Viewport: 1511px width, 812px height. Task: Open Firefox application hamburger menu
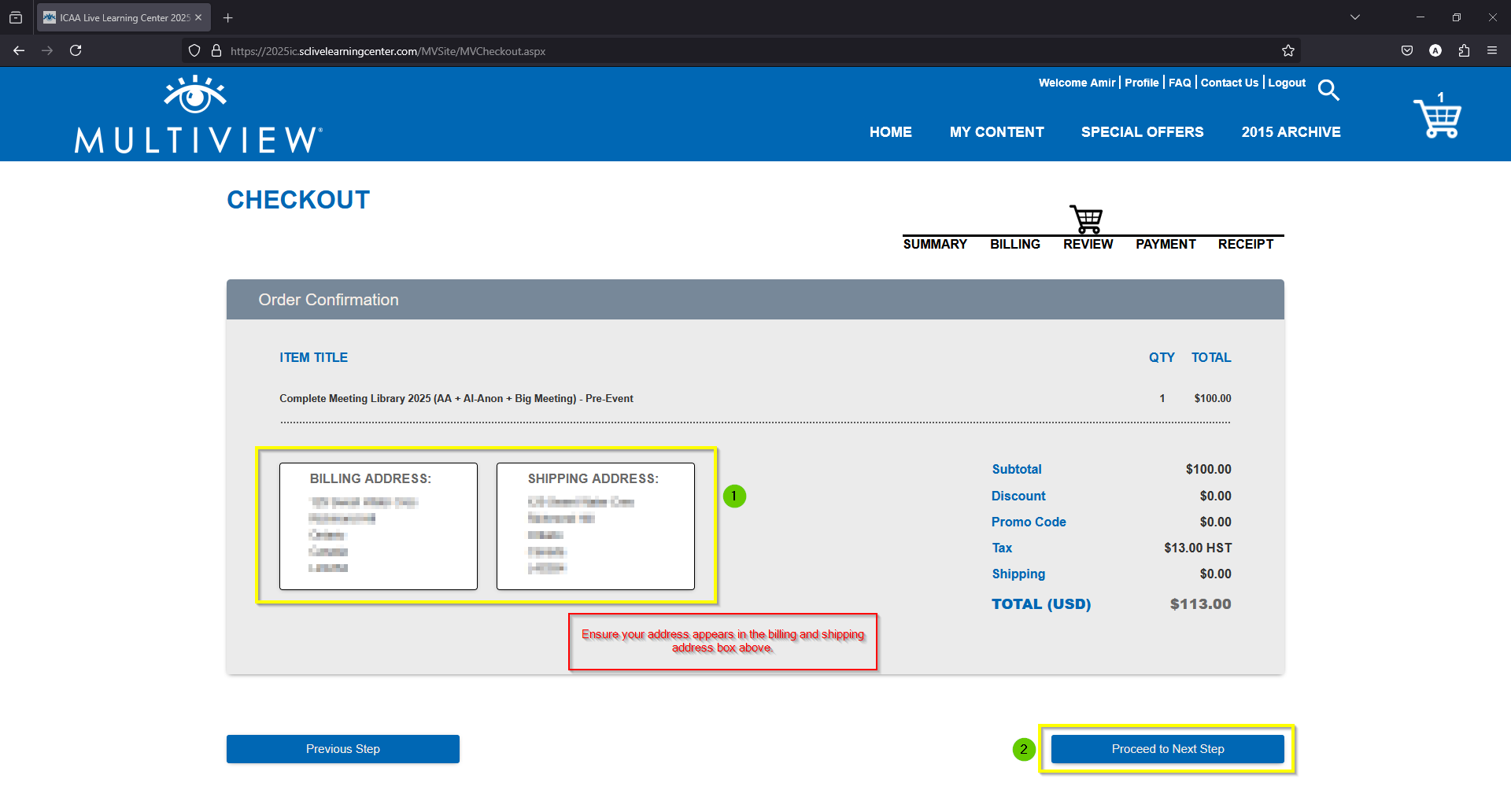coord(1492,50)
